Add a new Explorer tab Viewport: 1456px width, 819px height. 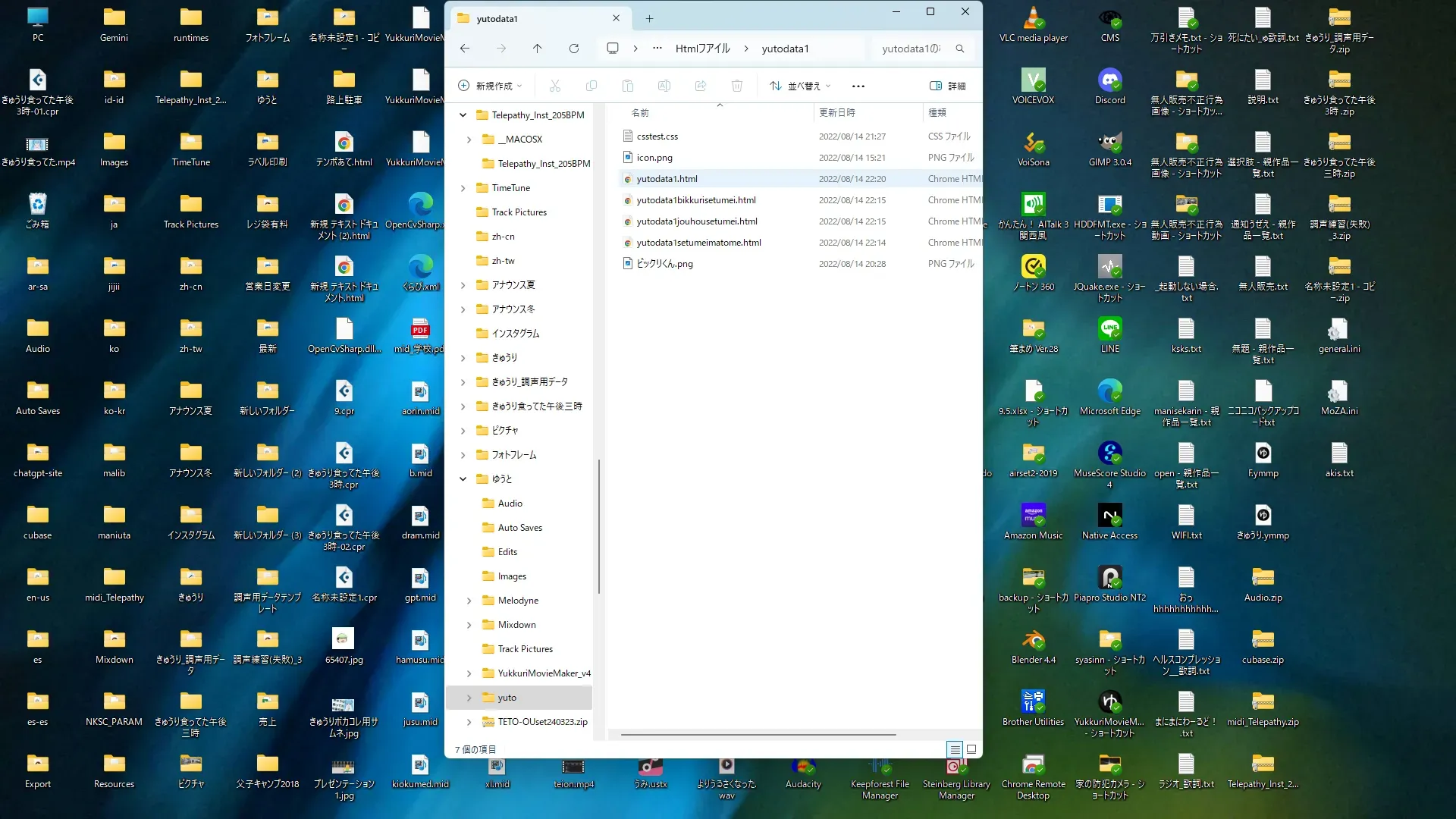649,18
